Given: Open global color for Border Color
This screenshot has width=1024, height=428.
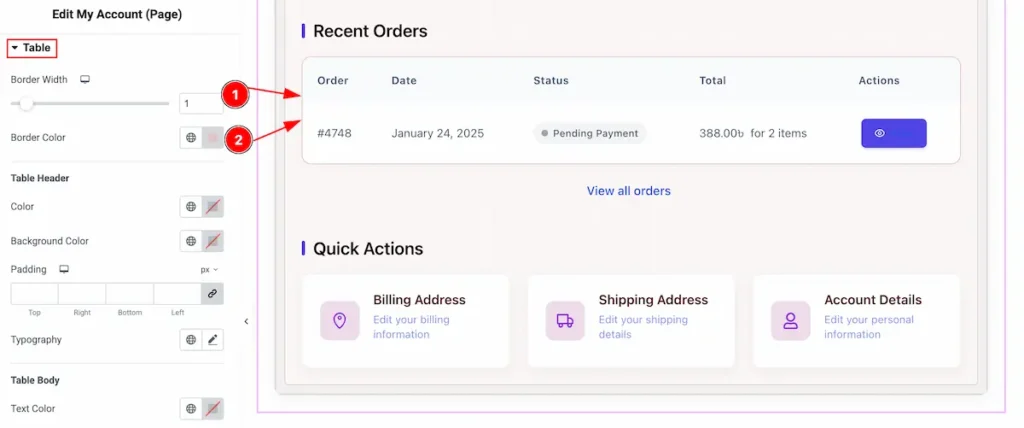Looking at the screenshot, I should [190, 138].
